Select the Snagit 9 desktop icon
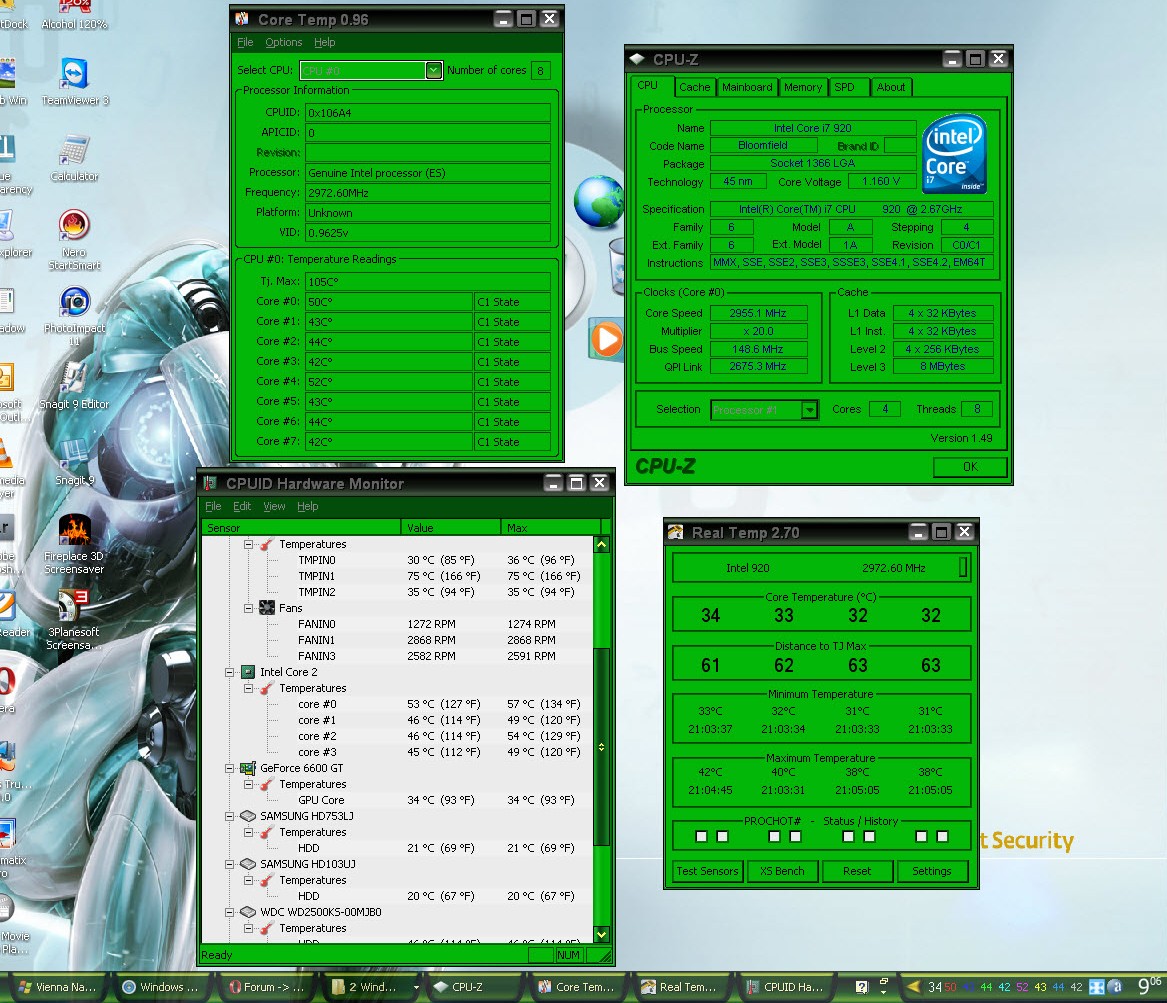 (74, 462)
